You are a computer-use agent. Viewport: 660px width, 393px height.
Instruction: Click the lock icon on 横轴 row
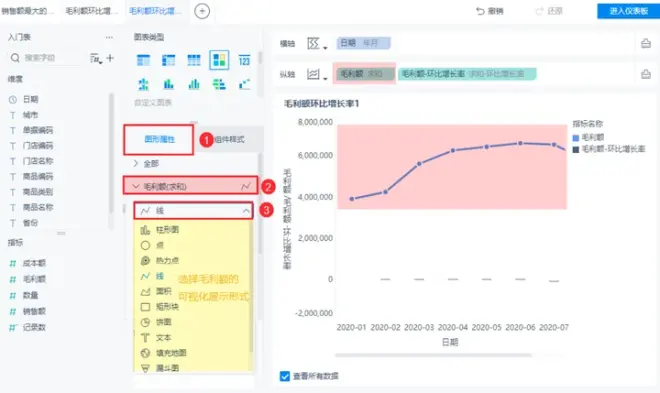pyautogui.click(x=646, y=43)
